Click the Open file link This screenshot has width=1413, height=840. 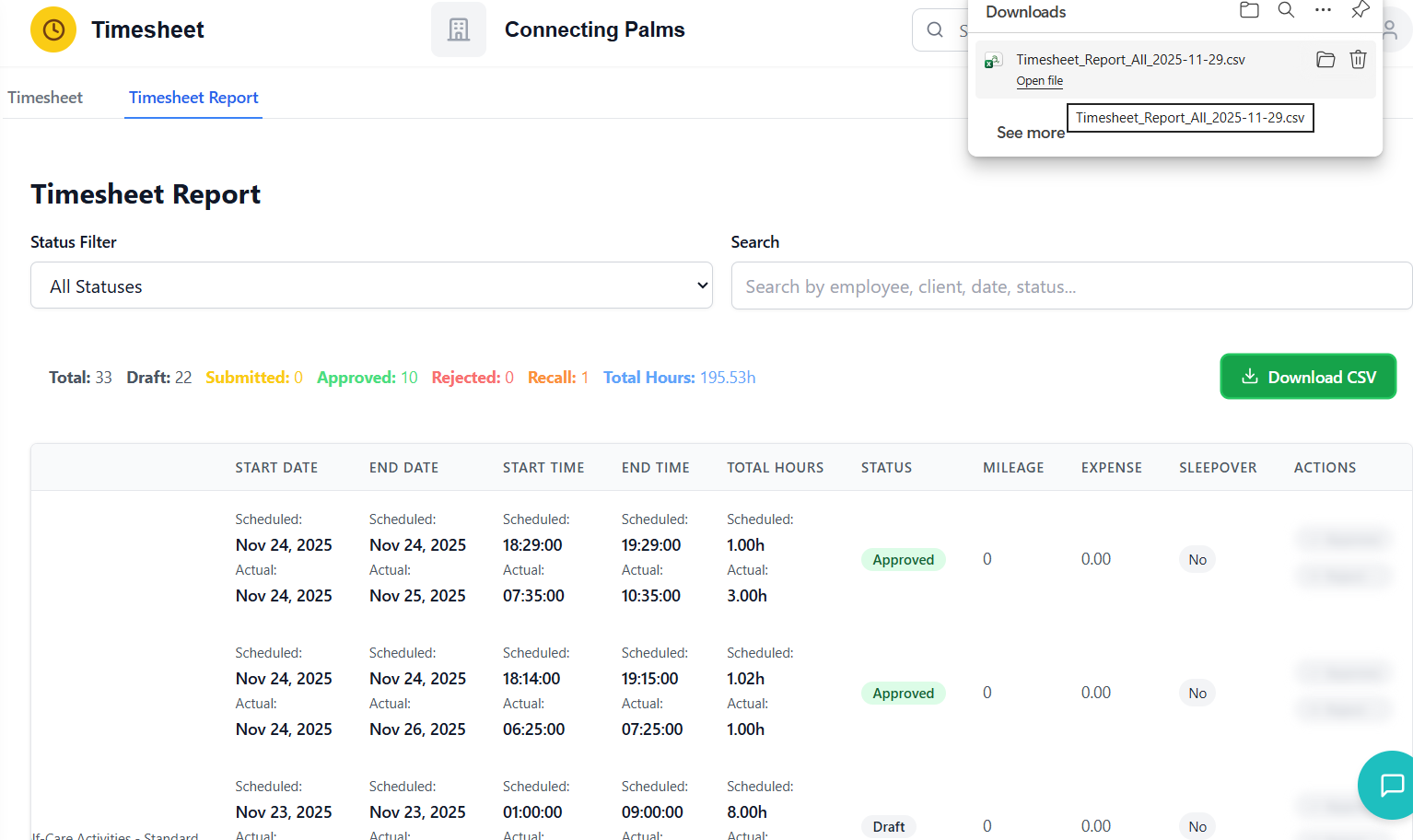click(x=1039, y=81)
